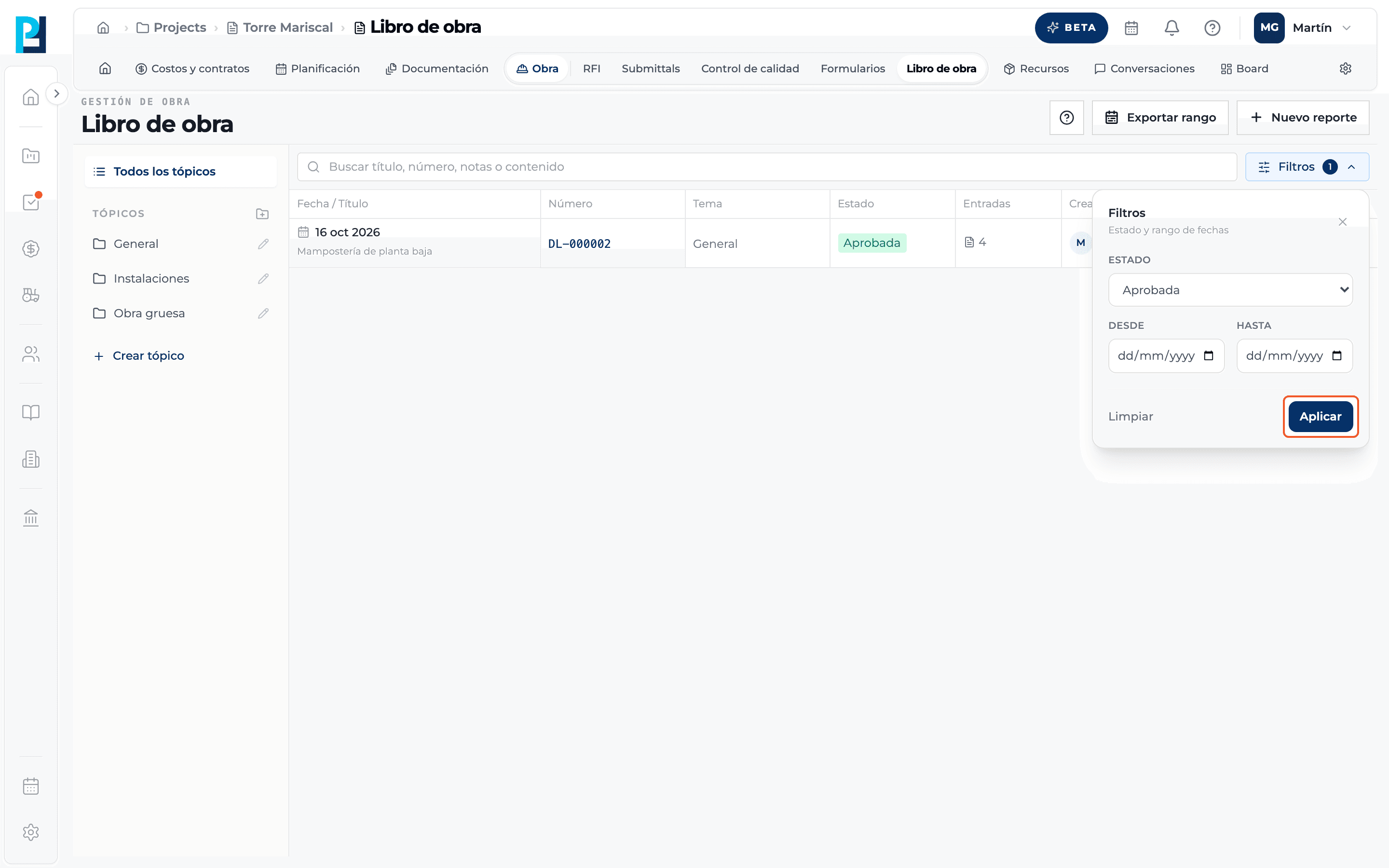Open the Hasta date picker field

point(1294,356)
